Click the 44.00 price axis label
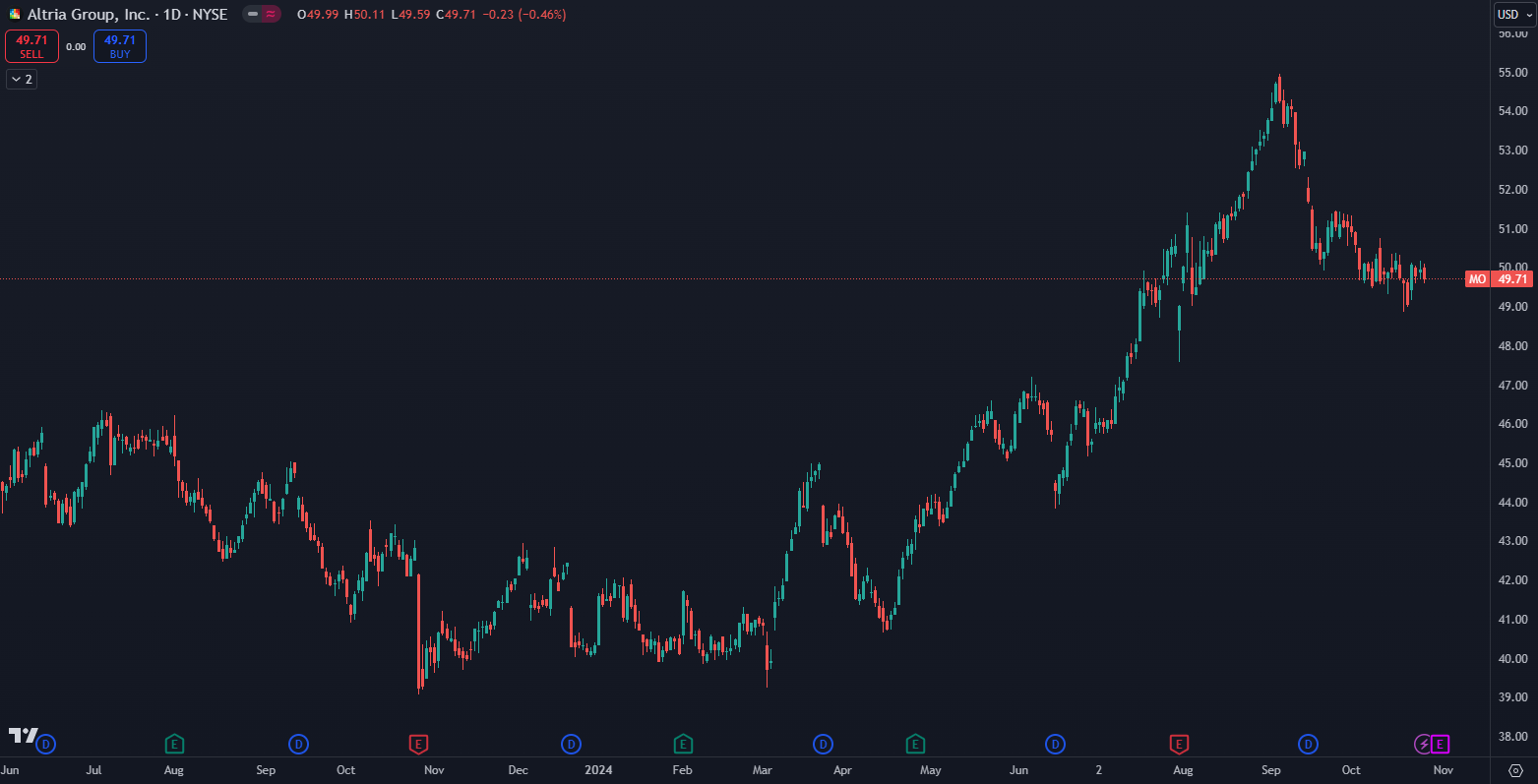 point(1512,503)
